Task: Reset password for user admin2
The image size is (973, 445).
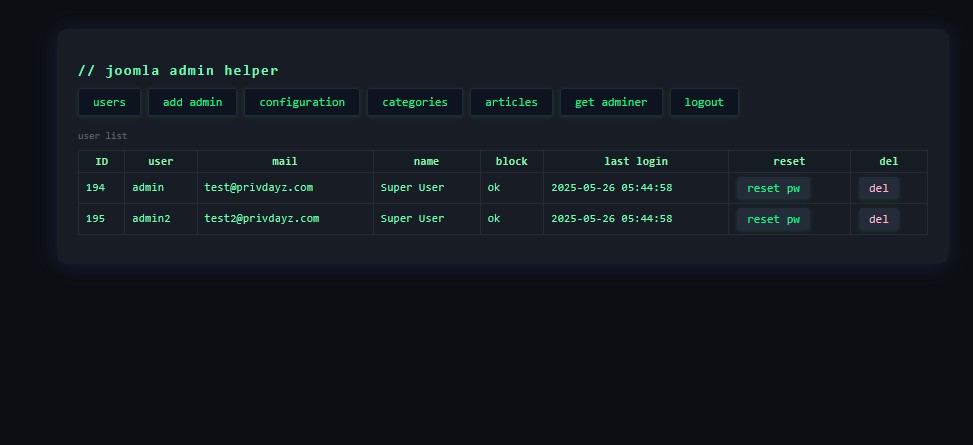Action: coord(773,219)
